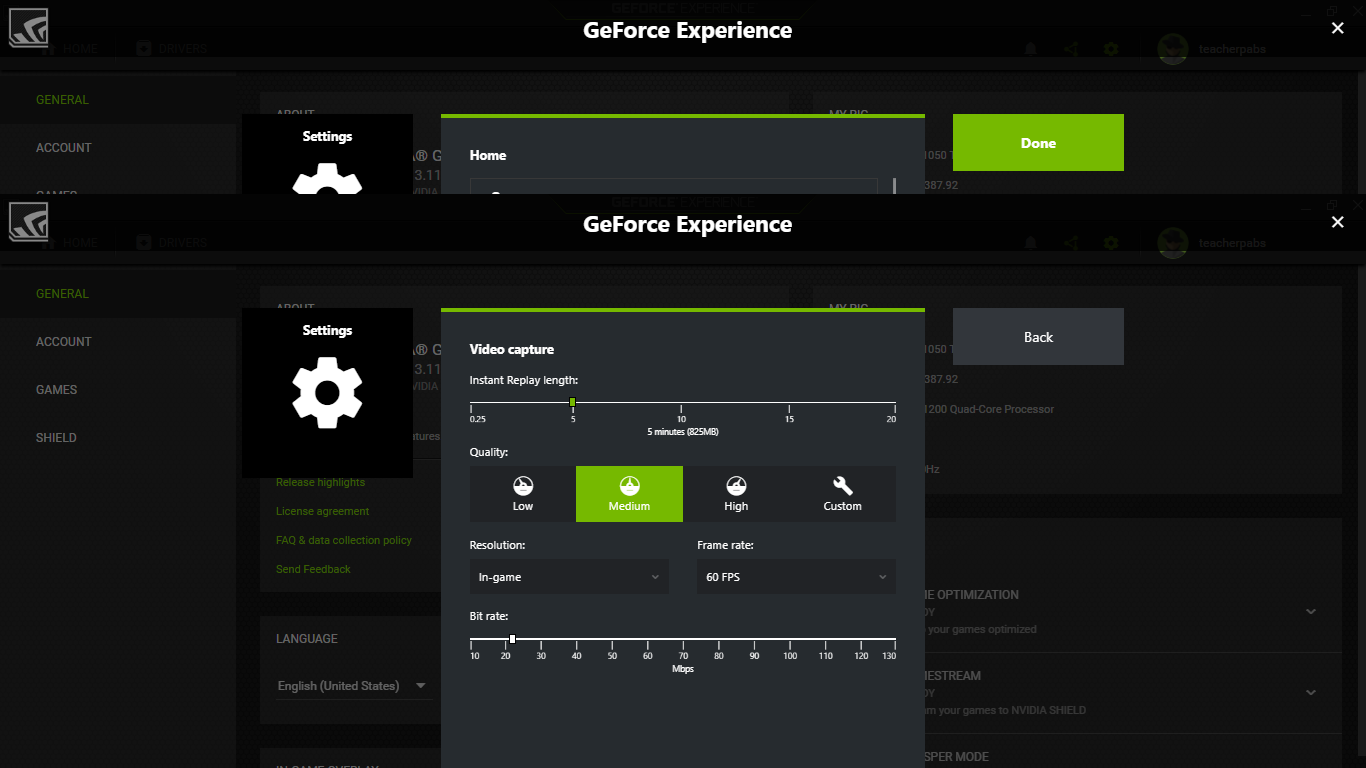The height and width of the screenshot is (768, 1366).
Task: Open the License agreement link
Action: click(322, 512)
